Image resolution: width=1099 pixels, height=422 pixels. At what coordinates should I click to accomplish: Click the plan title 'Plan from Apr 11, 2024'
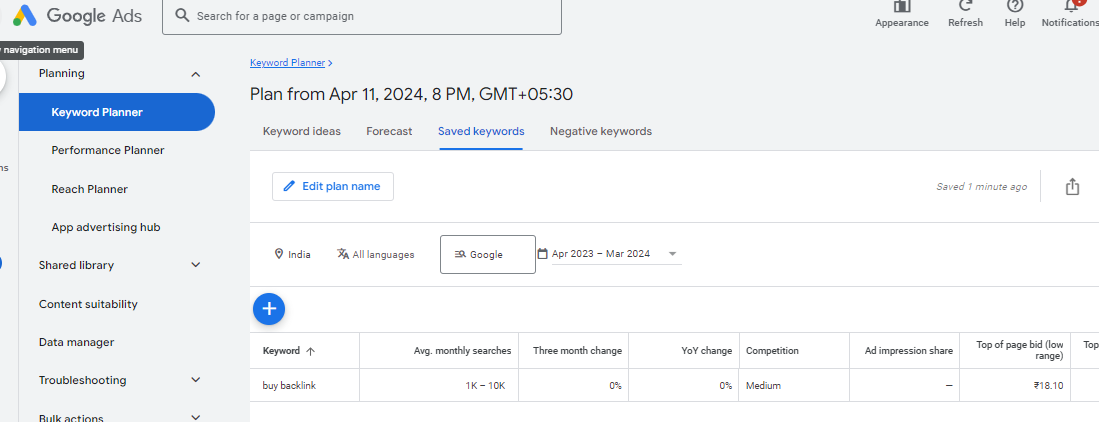(411, 94)
